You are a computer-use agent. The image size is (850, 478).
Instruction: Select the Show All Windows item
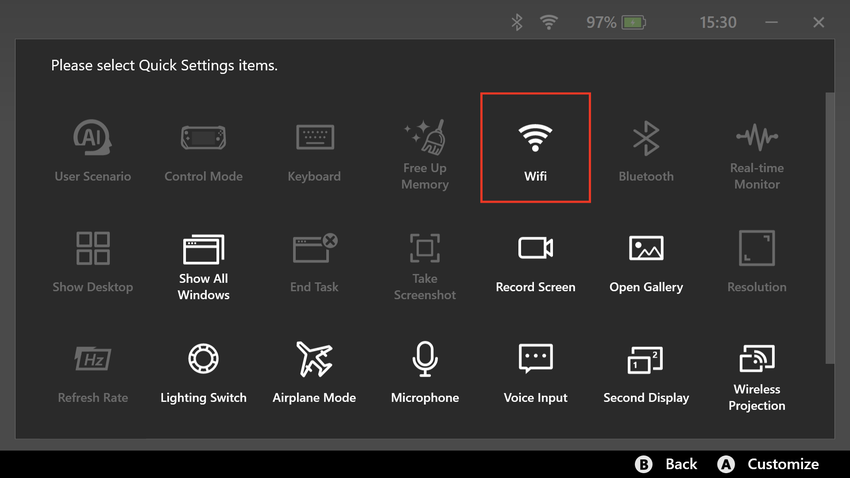pyautogui.click(x=203, y=263)
